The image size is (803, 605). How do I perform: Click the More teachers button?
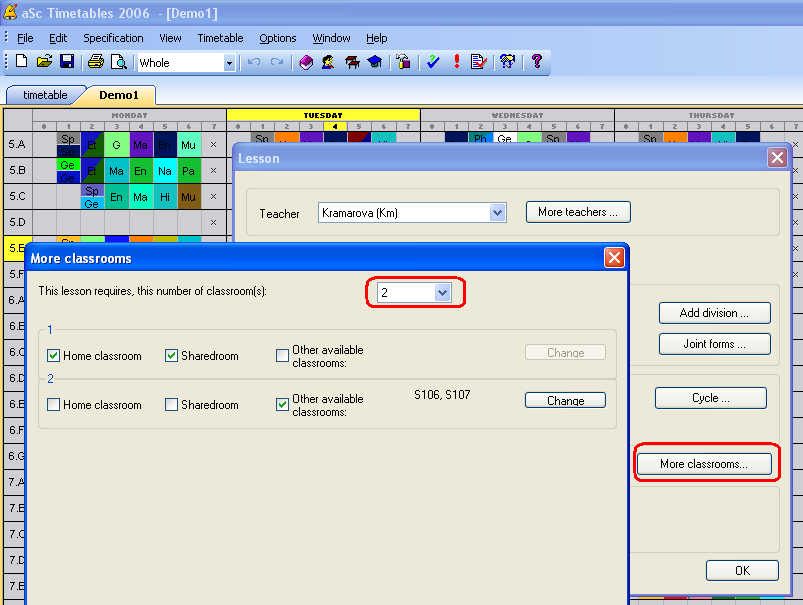tap(578, 212)
